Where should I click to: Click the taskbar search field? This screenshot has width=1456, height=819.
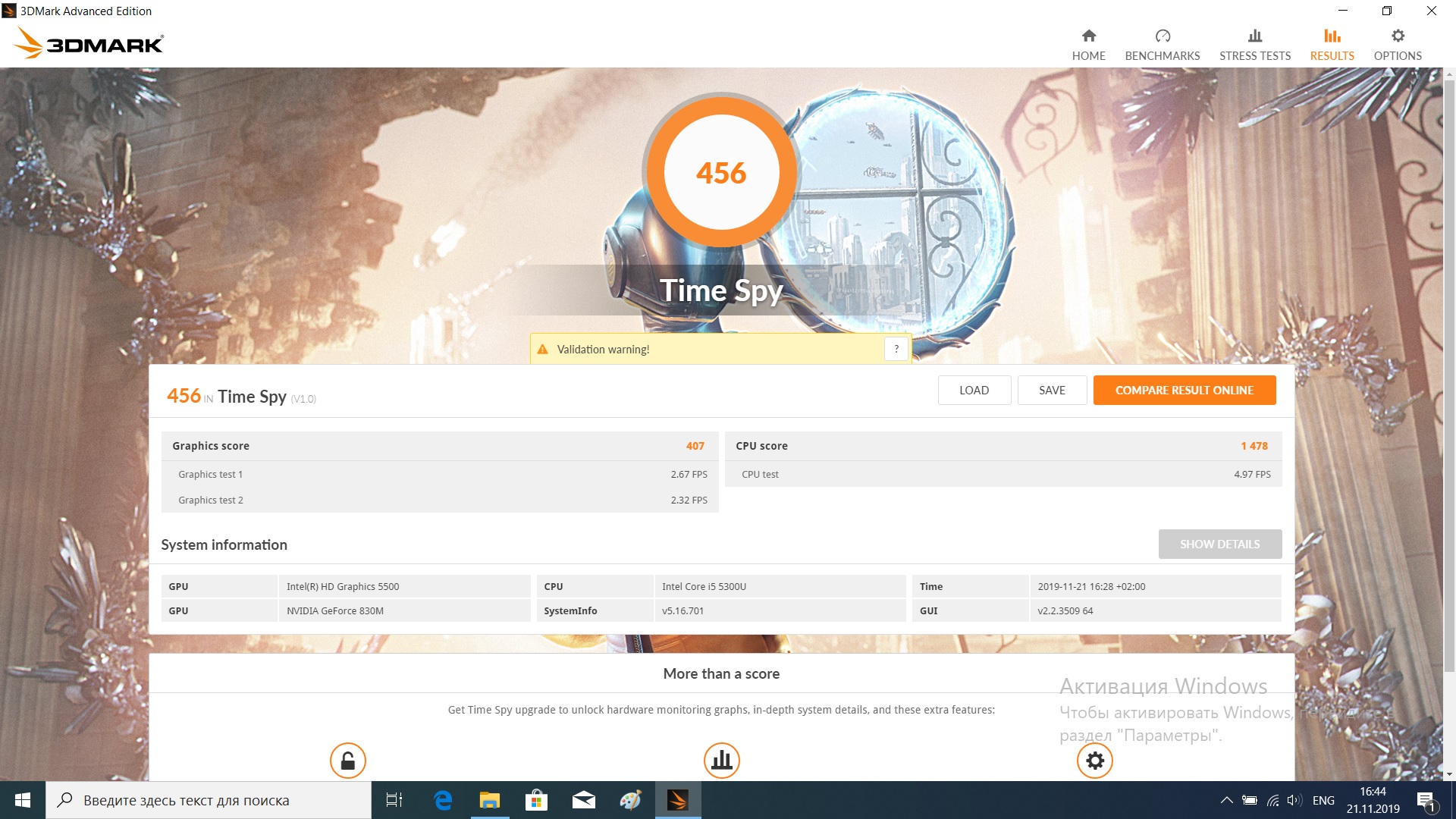coord(209,800)
